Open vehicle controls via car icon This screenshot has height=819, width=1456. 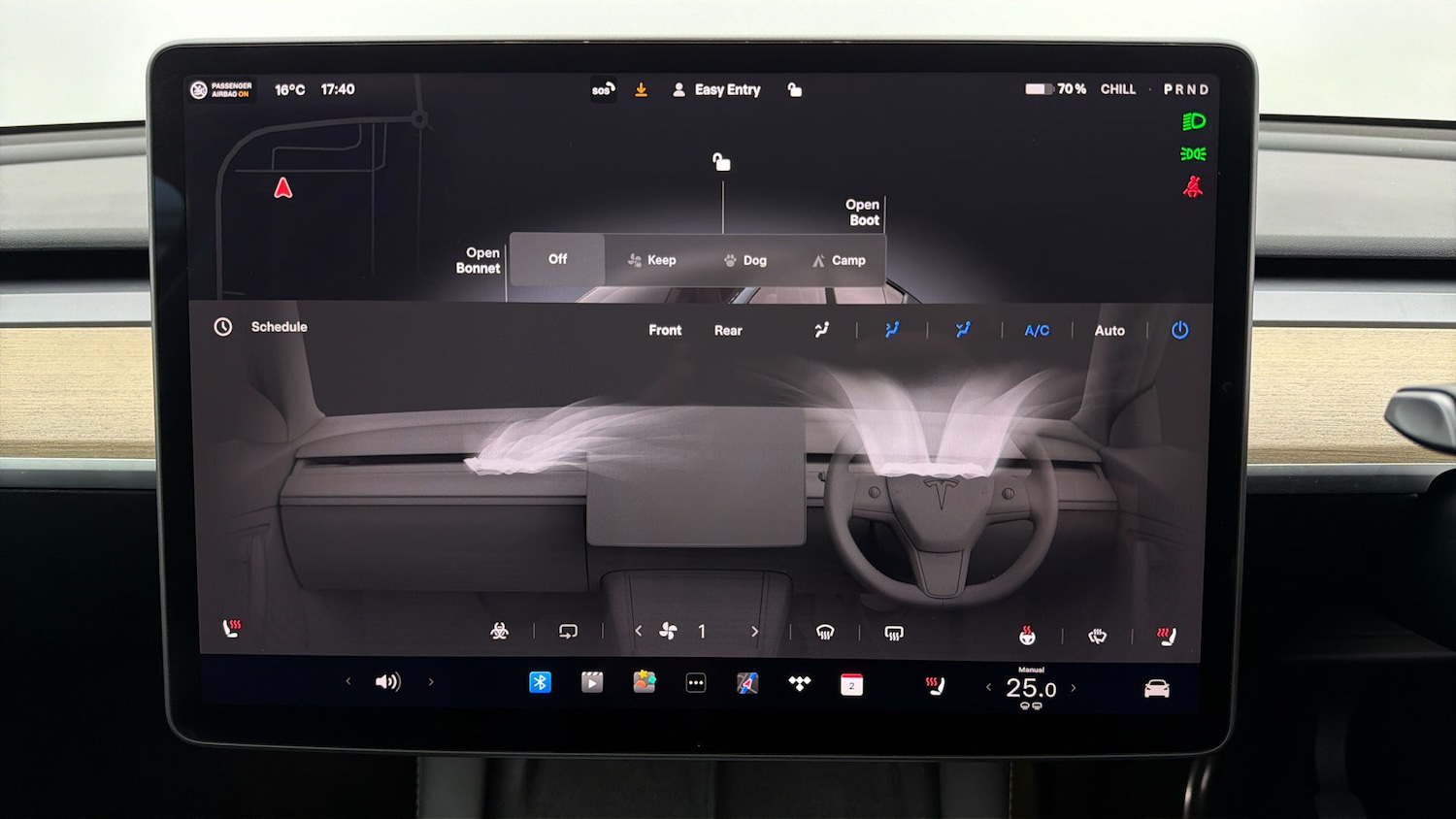(x=1156, y=689)
